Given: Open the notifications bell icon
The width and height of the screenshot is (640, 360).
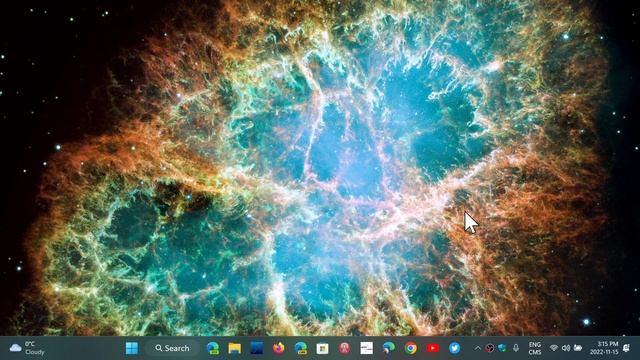Looking at the screenshot, I should [626, 348].
